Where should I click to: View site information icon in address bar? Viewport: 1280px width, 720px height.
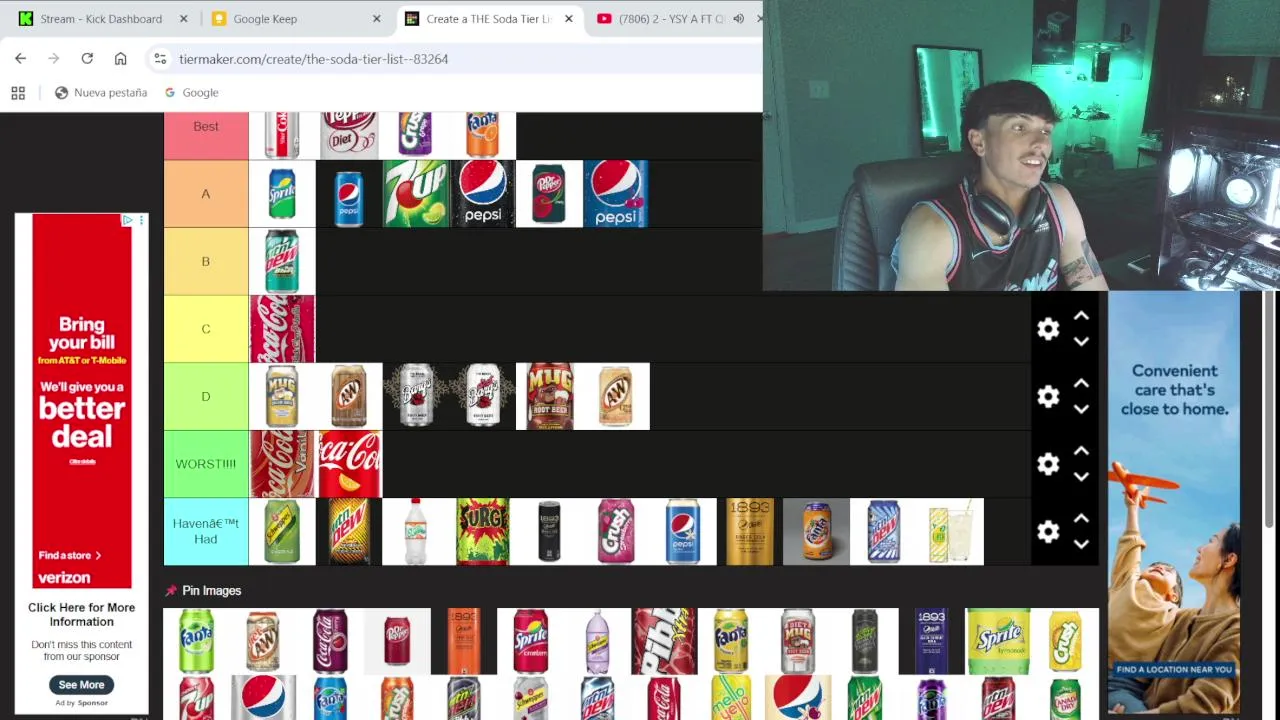pos(160,59)
